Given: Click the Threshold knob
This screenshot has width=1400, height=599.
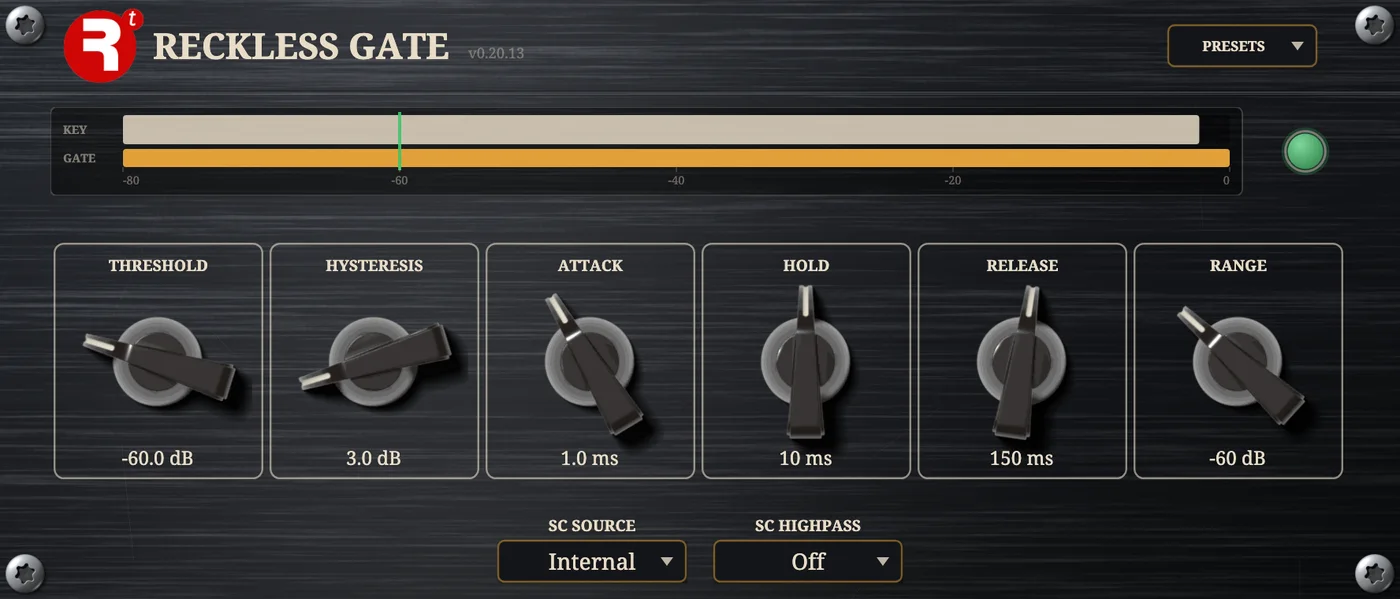Looking at the screenshot, I should (x=158, y=362).
